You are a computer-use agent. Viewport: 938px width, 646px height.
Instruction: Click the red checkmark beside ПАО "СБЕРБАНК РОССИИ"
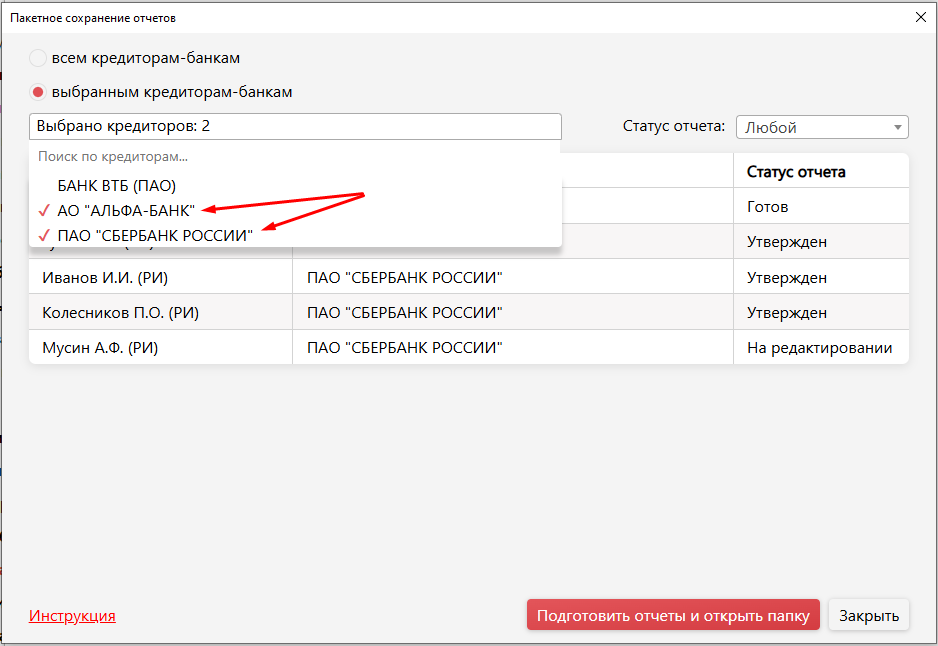[43, 234]
